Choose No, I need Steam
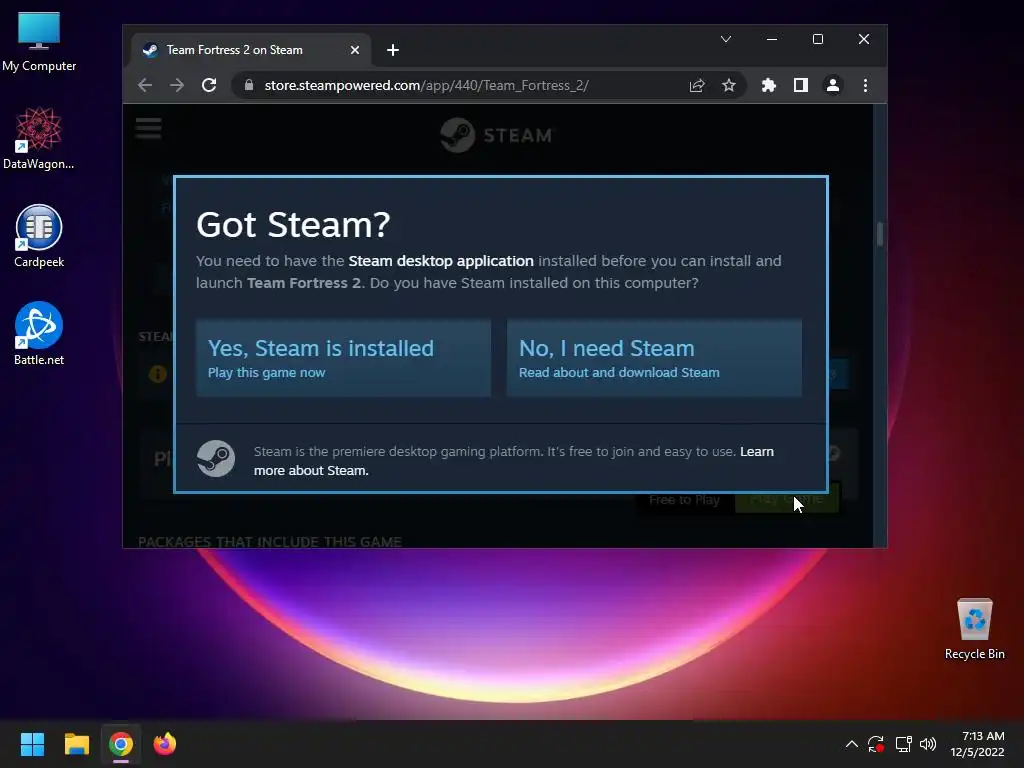The image size is (1024, 768). [654, 358]
